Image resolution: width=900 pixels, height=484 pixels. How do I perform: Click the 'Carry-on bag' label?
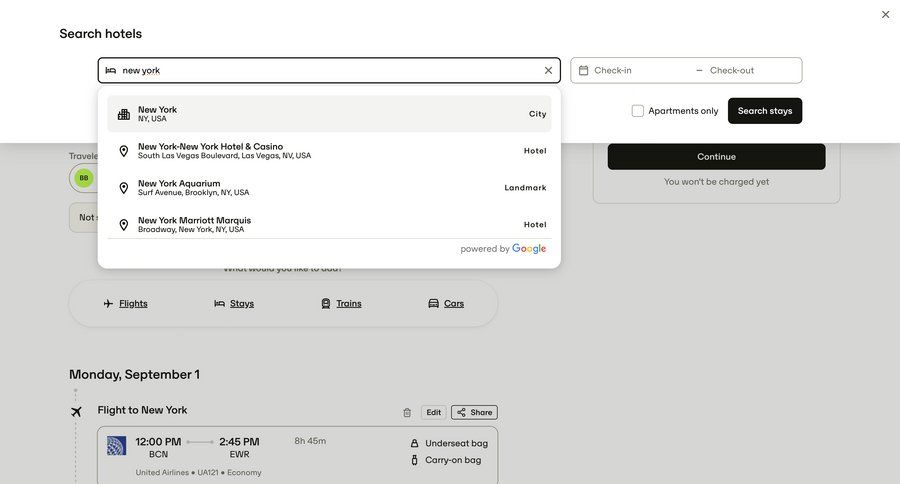(453, 460)
